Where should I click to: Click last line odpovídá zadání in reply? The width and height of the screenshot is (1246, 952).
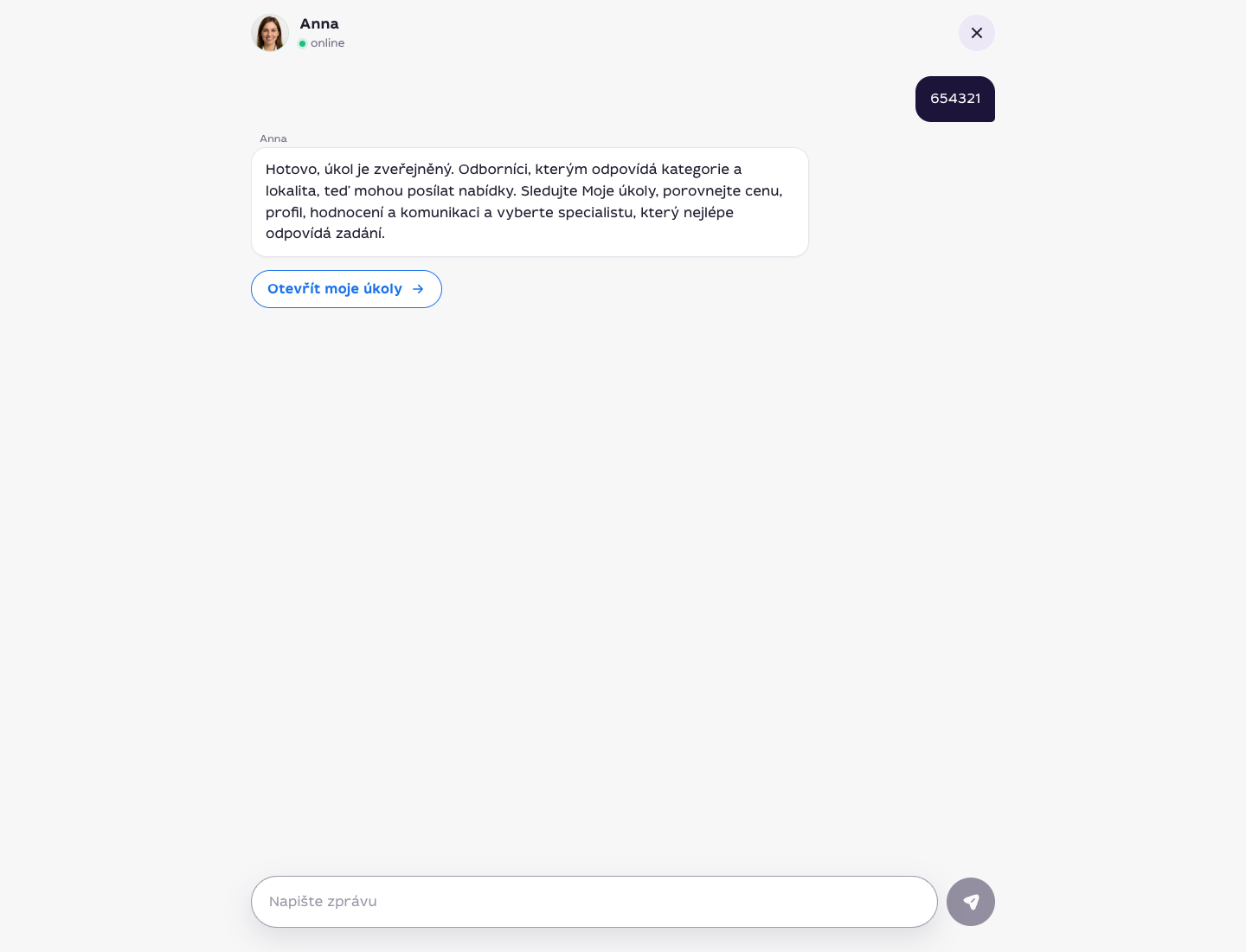pyautogui.click(x=325, y=234)
